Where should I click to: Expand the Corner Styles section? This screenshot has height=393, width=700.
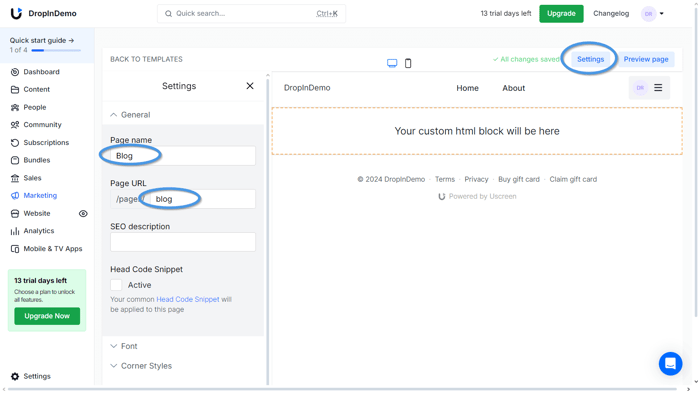coord(141,366)
